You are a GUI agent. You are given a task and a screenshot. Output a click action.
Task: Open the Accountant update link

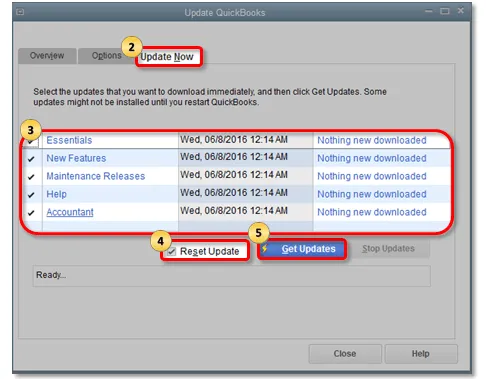click(70, 212)
